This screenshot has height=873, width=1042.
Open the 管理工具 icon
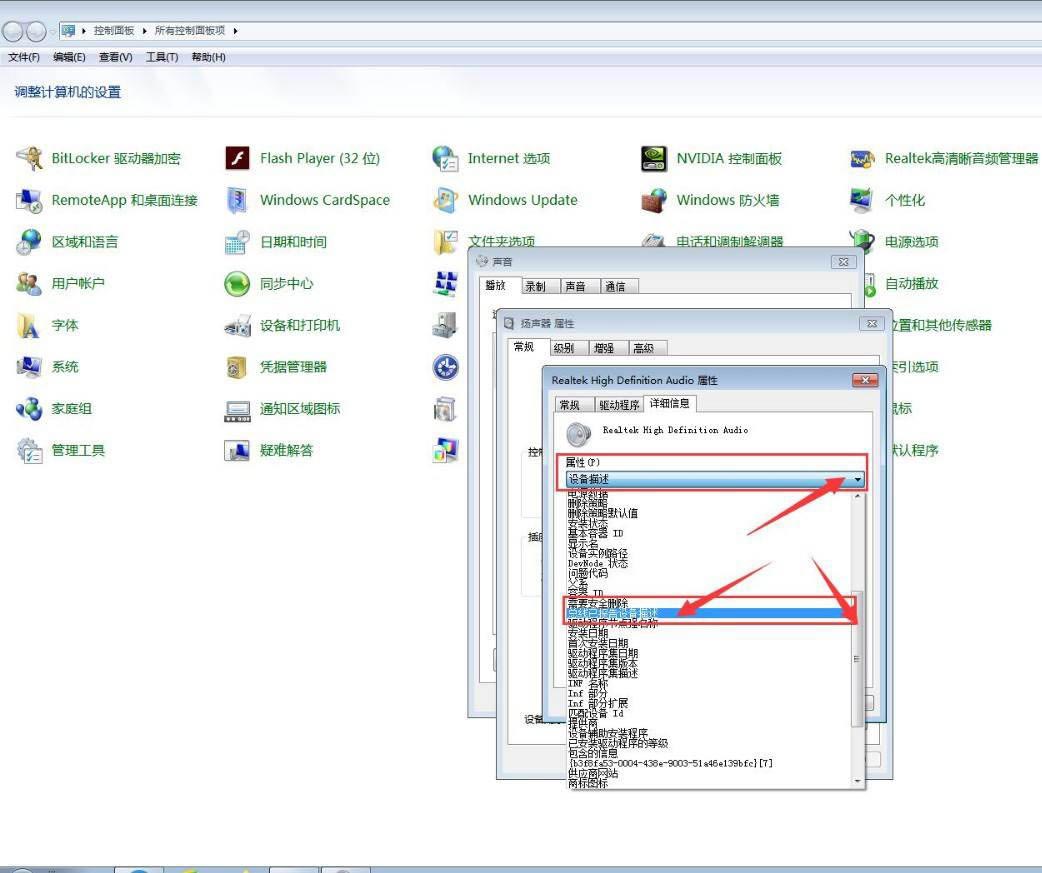[x=30, y=450]
